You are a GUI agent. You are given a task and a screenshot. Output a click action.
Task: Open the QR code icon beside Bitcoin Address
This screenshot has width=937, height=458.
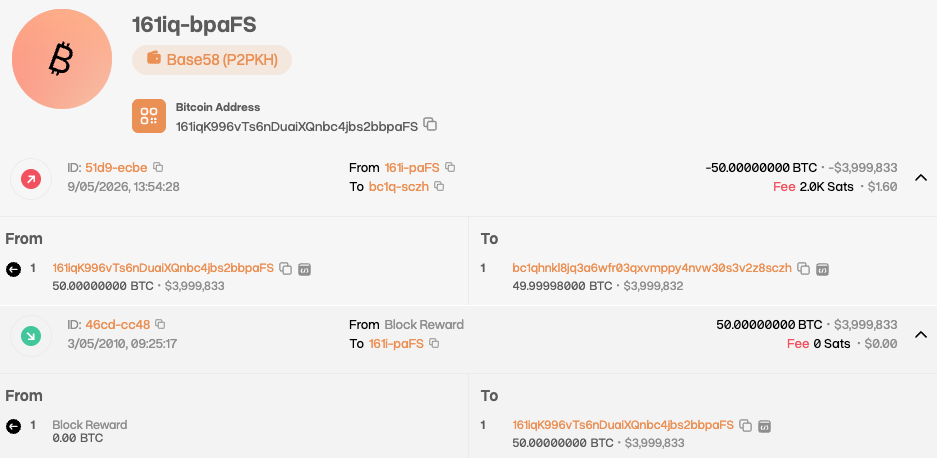(x=149, y=116)
